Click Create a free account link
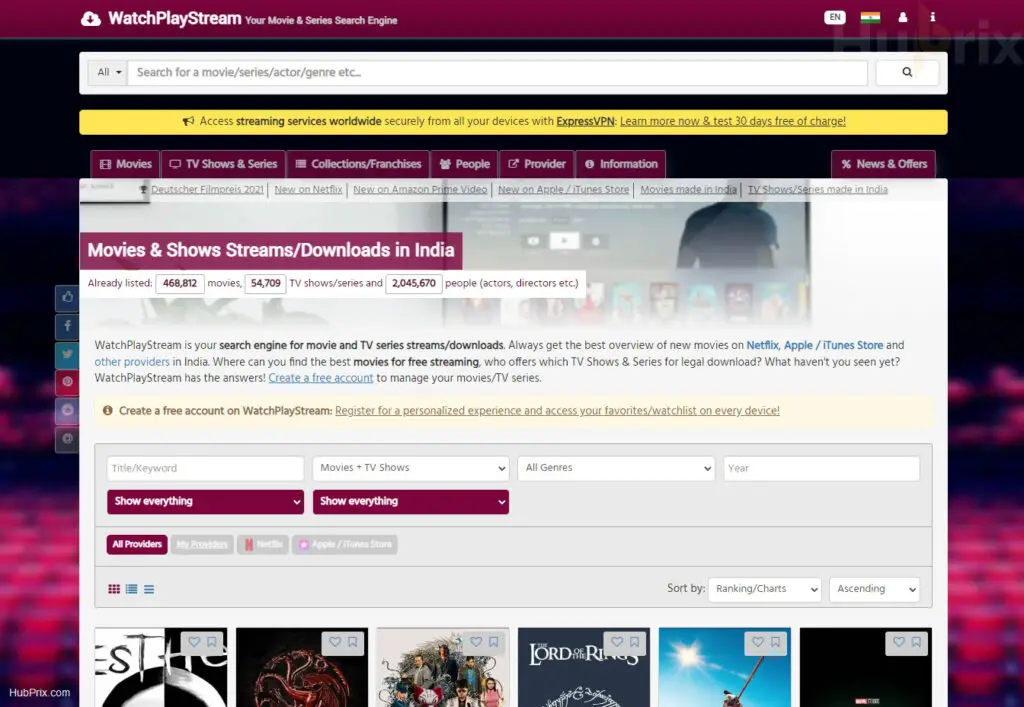Image resolution: width=1024 pixels, height=707 pixels. pyautogui.click(x=321, y=378)
